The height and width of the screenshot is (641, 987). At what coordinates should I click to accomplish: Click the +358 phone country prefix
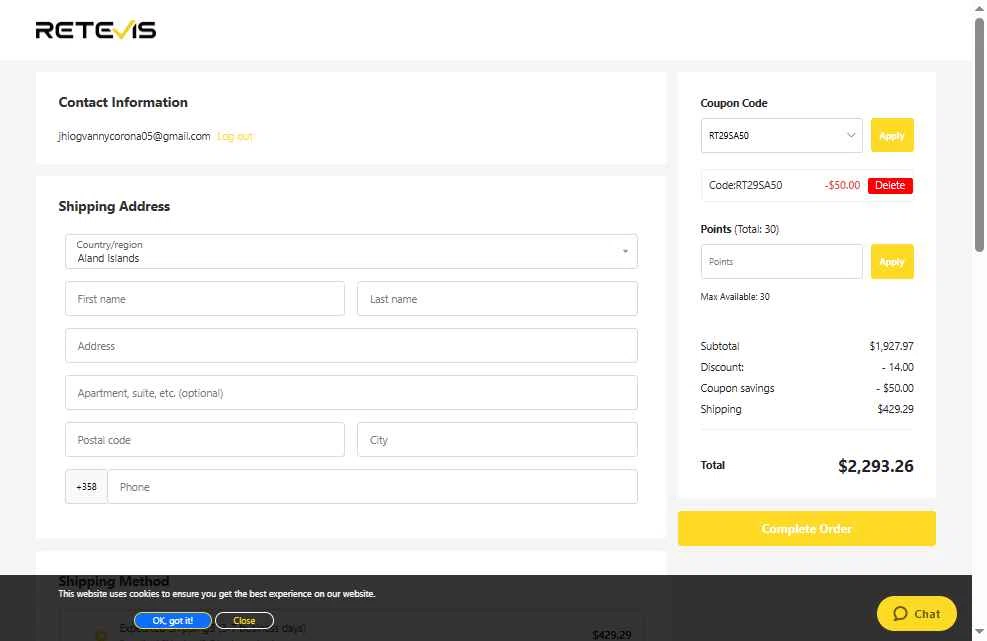tap(86, 487)
